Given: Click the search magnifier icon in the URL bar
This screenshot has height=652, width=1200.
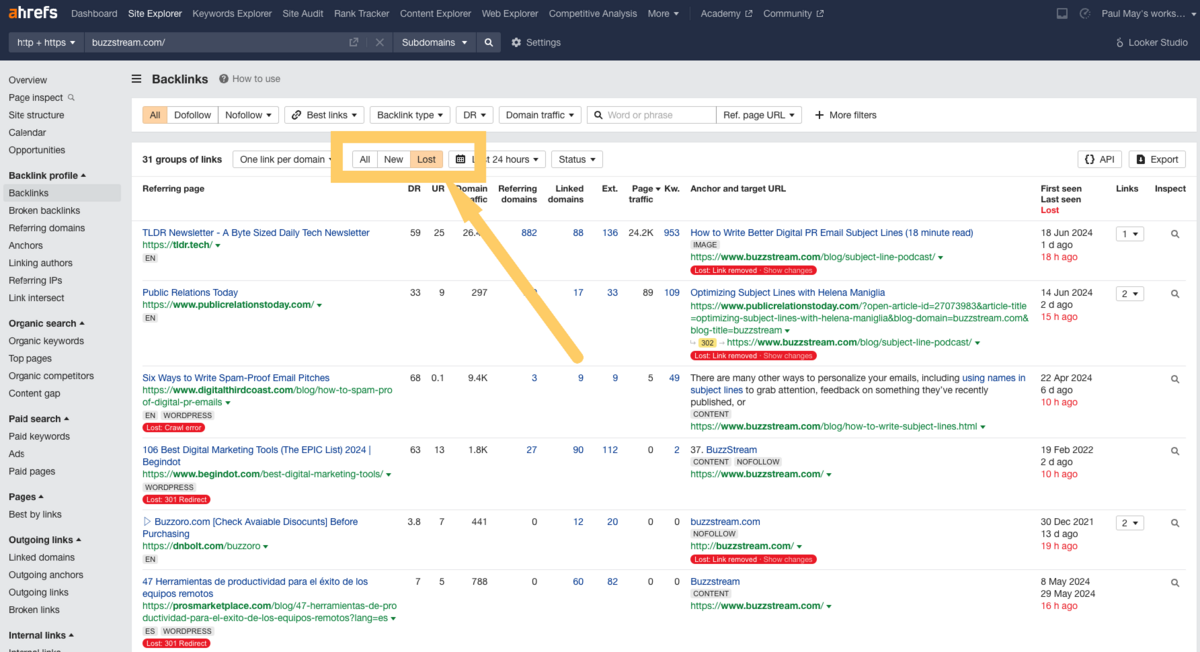Looking at the screenshot, I should click(486, 42).
